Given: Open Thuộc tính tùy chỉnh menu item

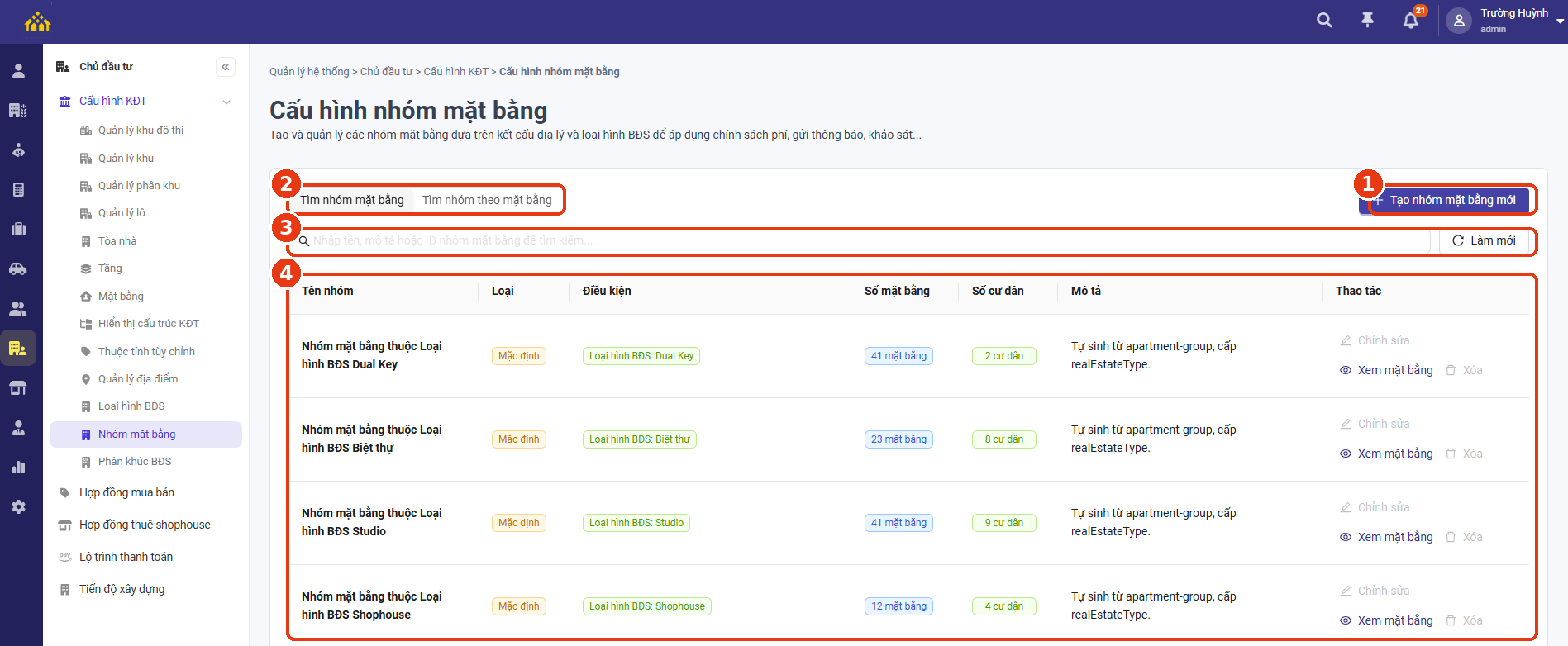Looking at the screenshot, I should pyautogui.click(x=145, y=352).
